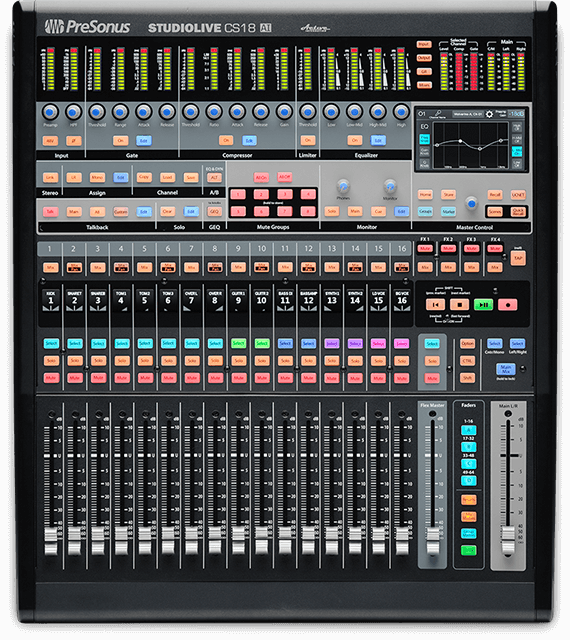Viewport: 570px width, 640px height.
Task: Arm recording with the red record button
Action: [508, 305]
